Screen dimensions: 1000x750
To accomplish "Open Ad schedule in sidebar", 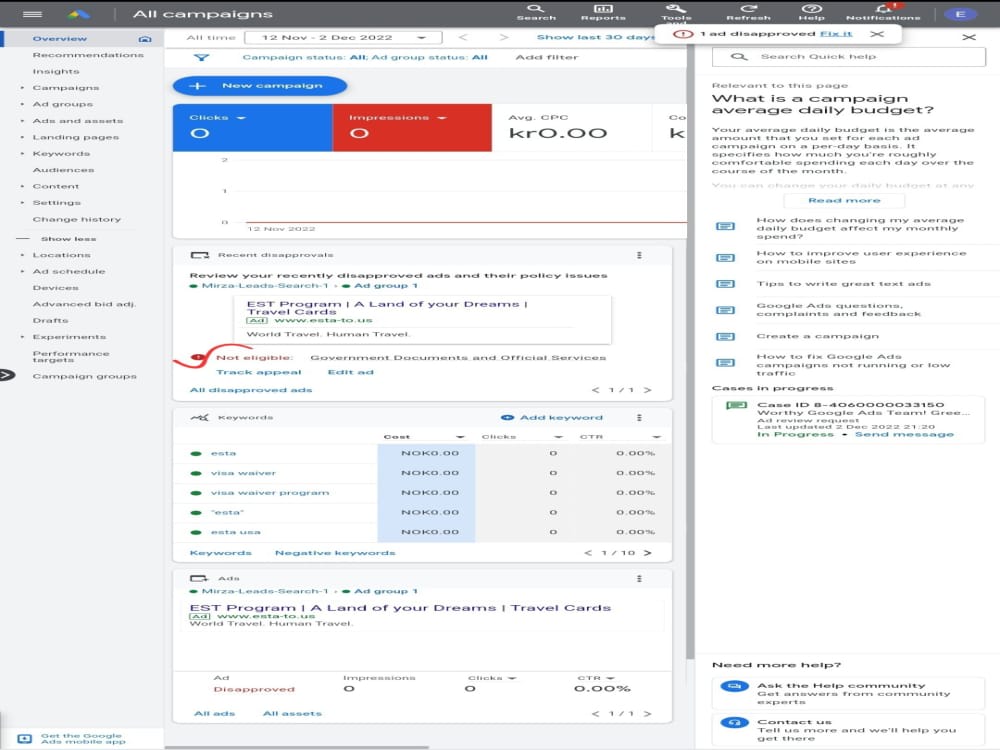I will (69, 272).
